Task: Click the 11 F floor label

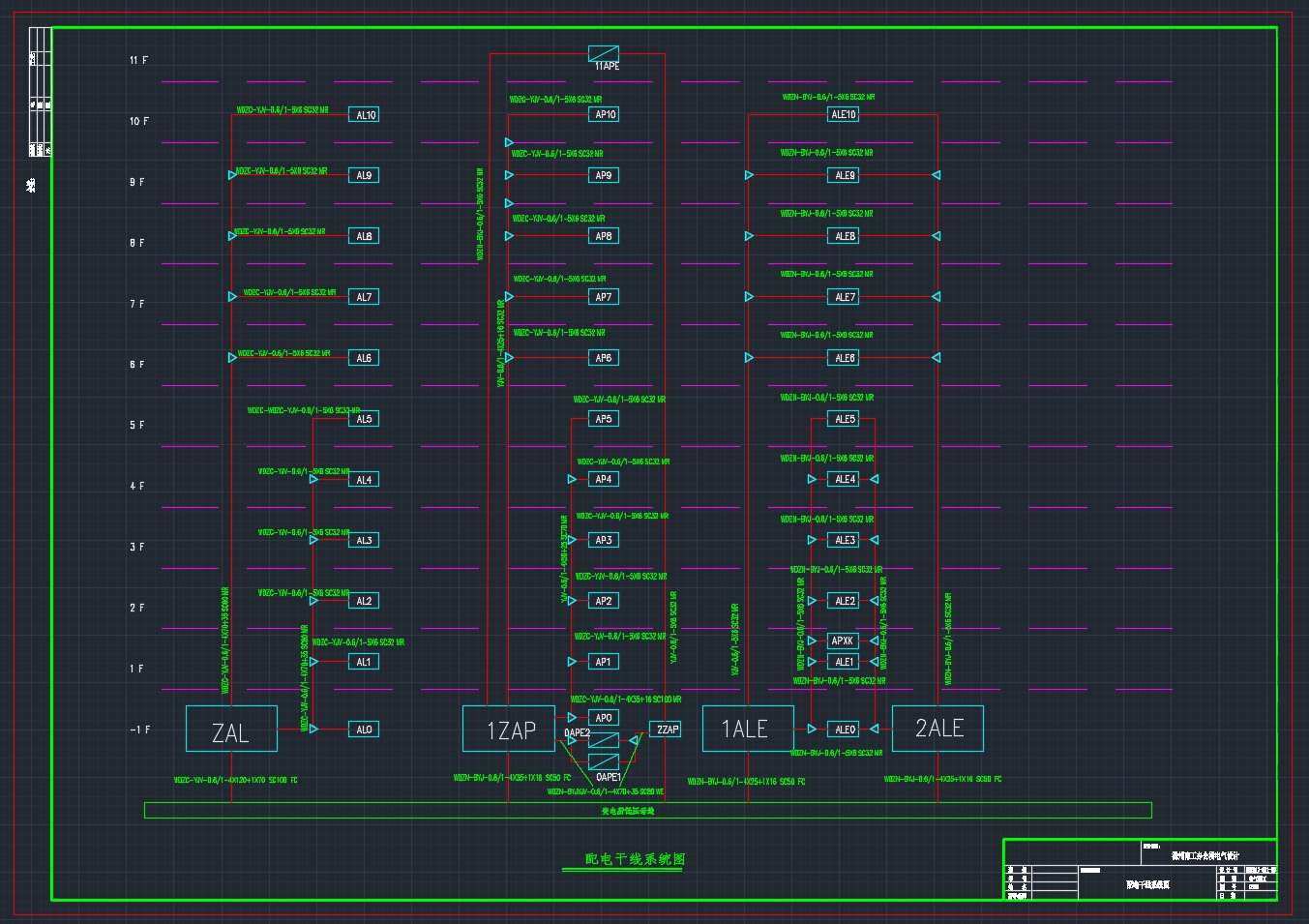Action: 138,60
